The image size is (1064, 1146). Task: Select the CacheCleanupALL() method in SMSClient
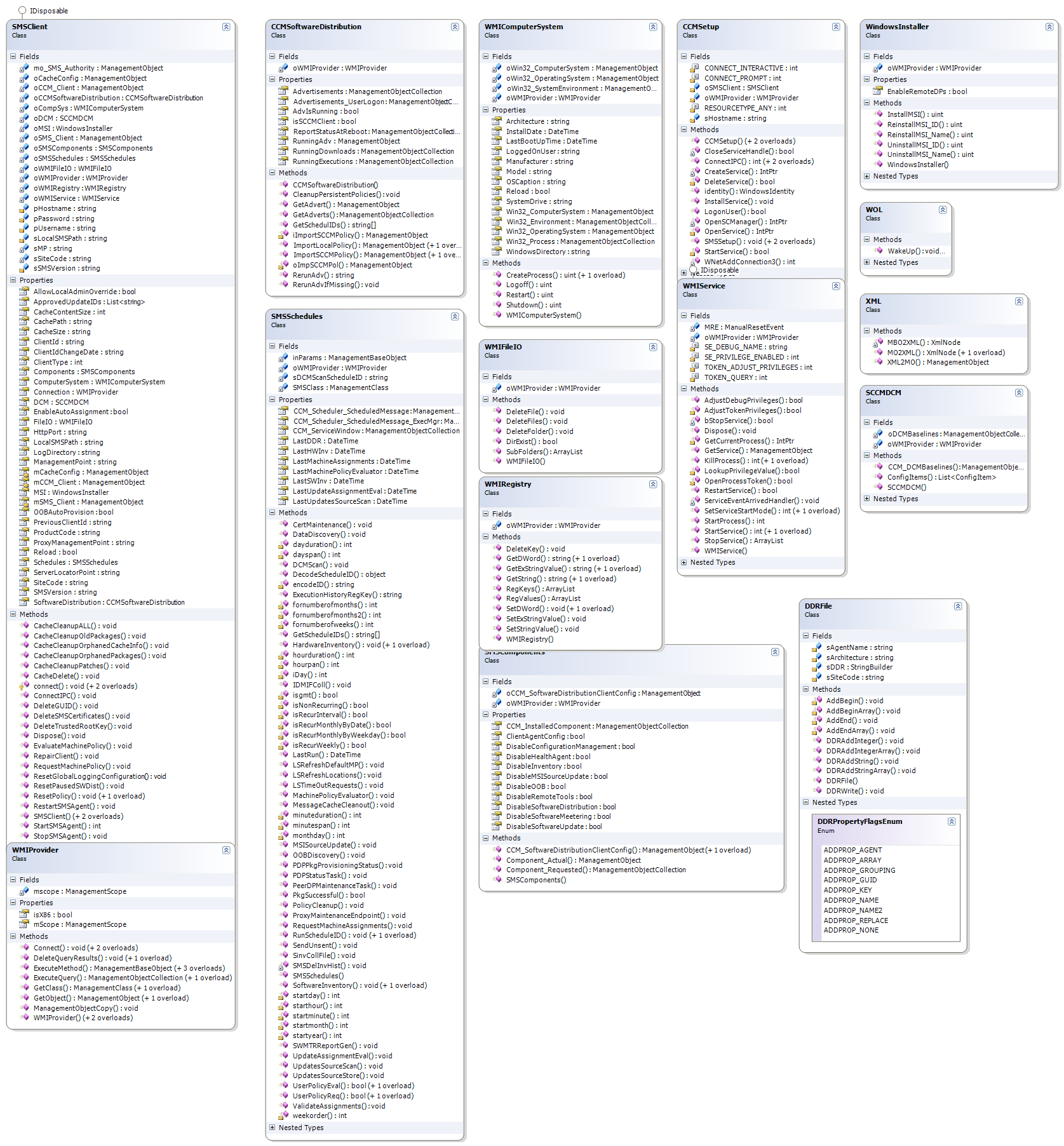click(x=75, y=626)
